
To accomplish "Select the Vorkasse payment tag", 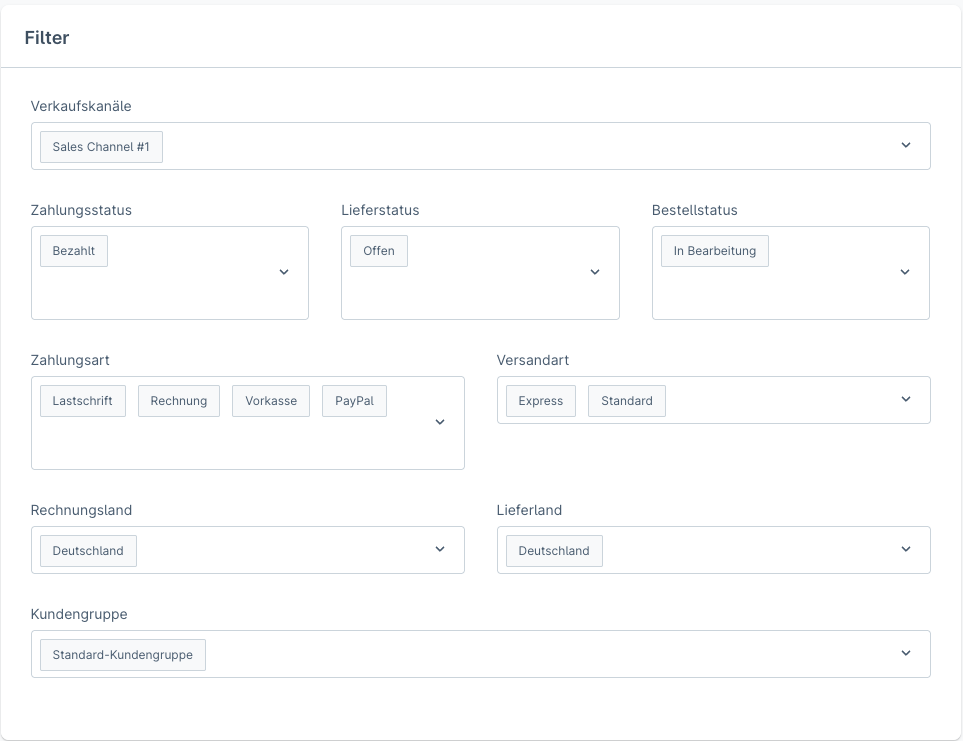I will click(x=270, y=401).
